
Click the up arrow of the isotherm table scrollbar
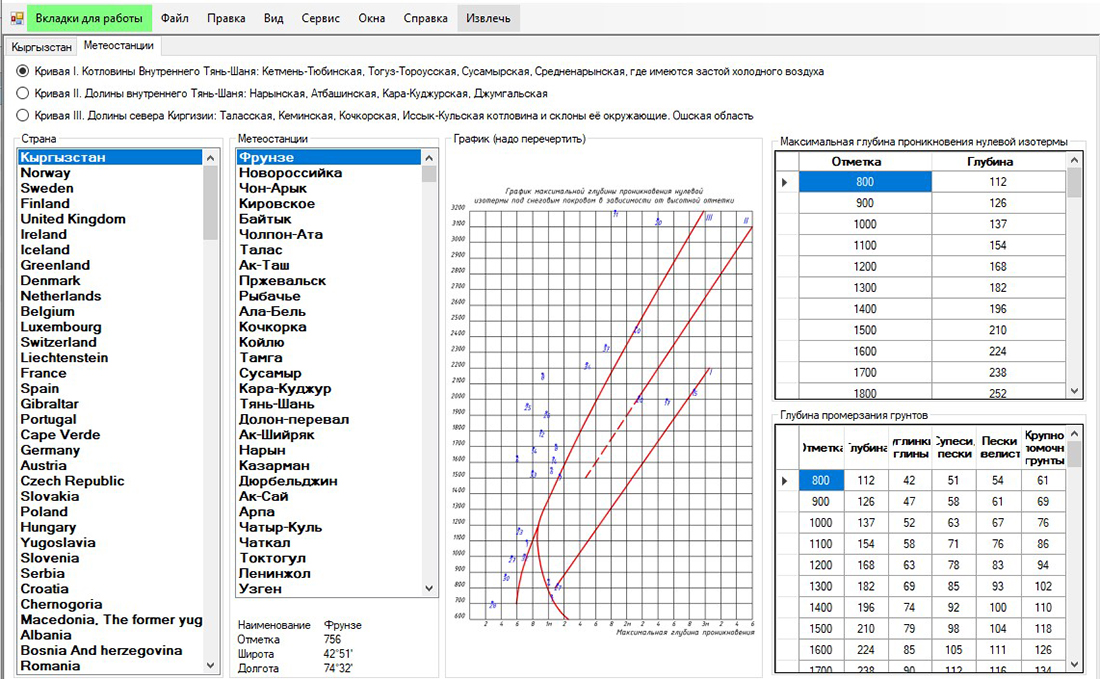pos(1074,161)
